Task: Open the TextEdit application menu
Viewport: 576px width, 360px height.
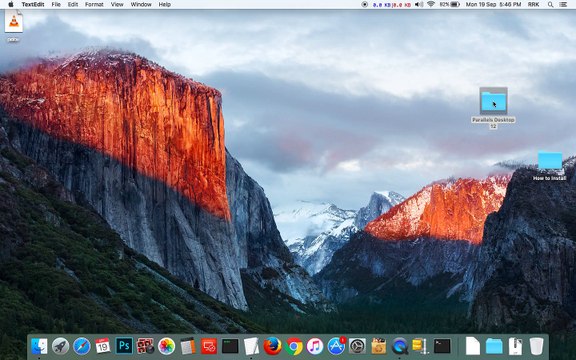Action: [33, 4]
